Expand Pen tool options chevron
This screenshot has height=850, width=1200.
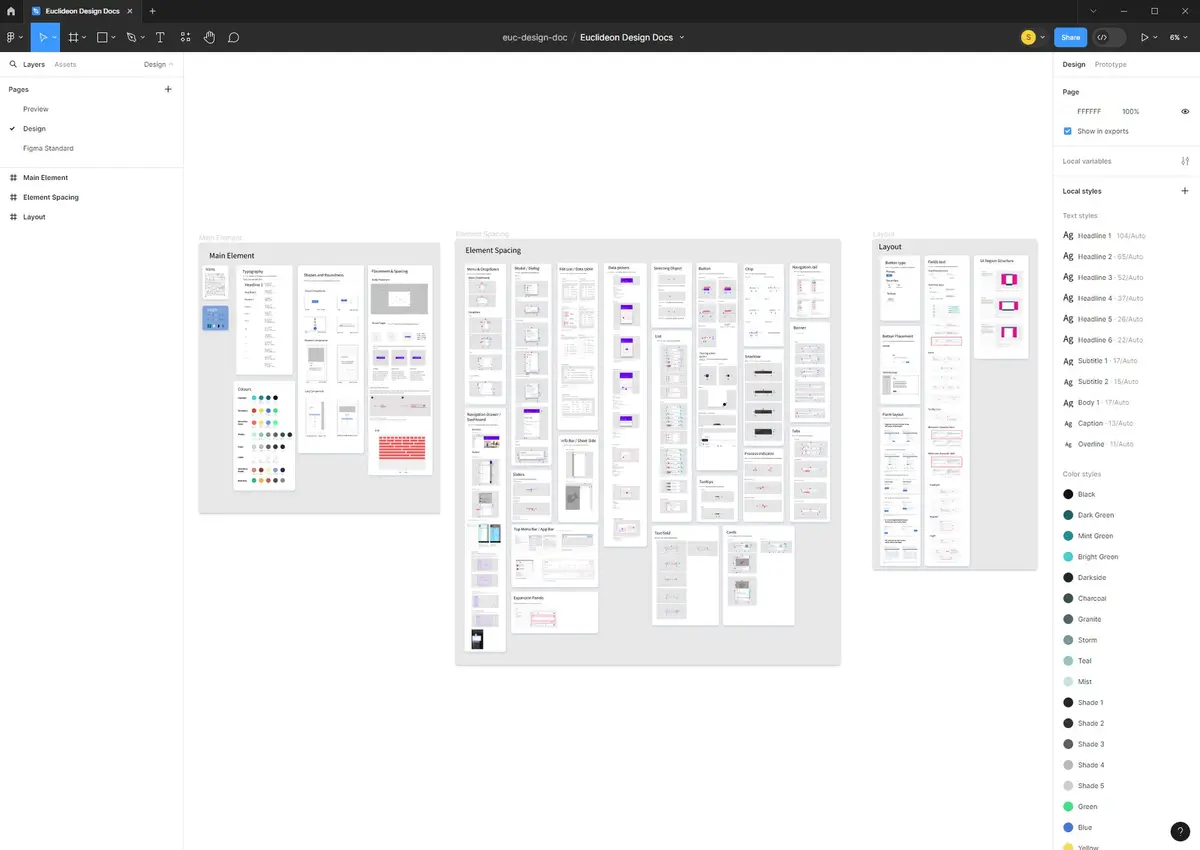[143, 37]
